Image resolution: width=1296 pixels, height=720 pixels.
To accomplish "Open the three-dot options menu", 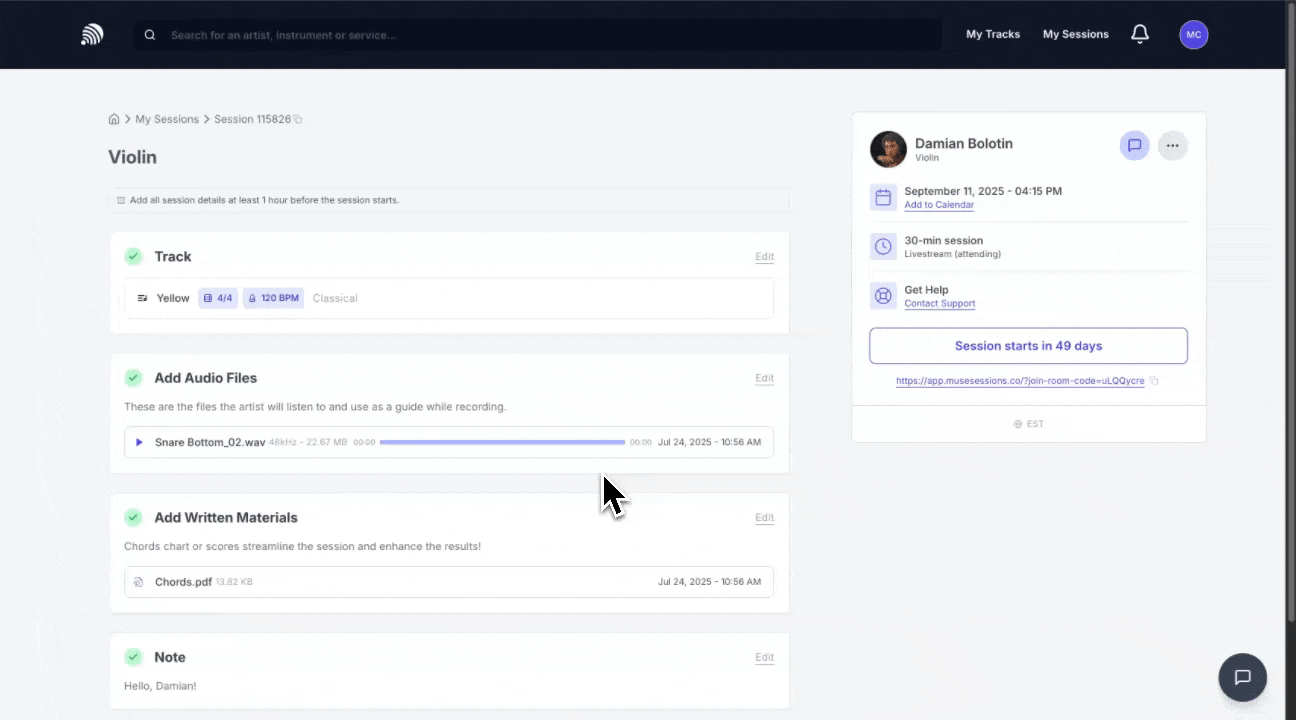I will pyautogui.click(x=1172, y=146).
